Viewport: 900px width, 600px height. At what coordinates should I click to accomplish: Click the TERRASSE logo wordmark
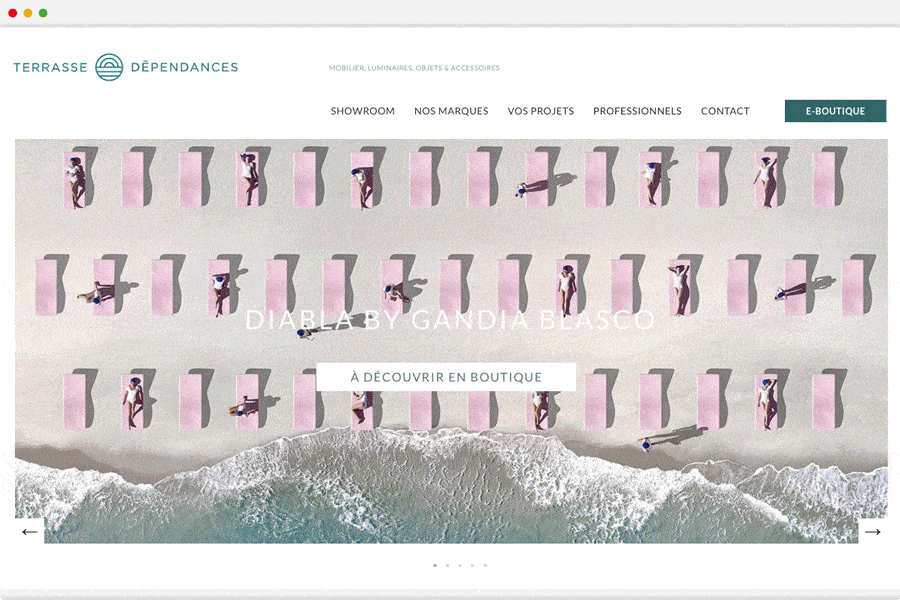click(x=51, y=67)
